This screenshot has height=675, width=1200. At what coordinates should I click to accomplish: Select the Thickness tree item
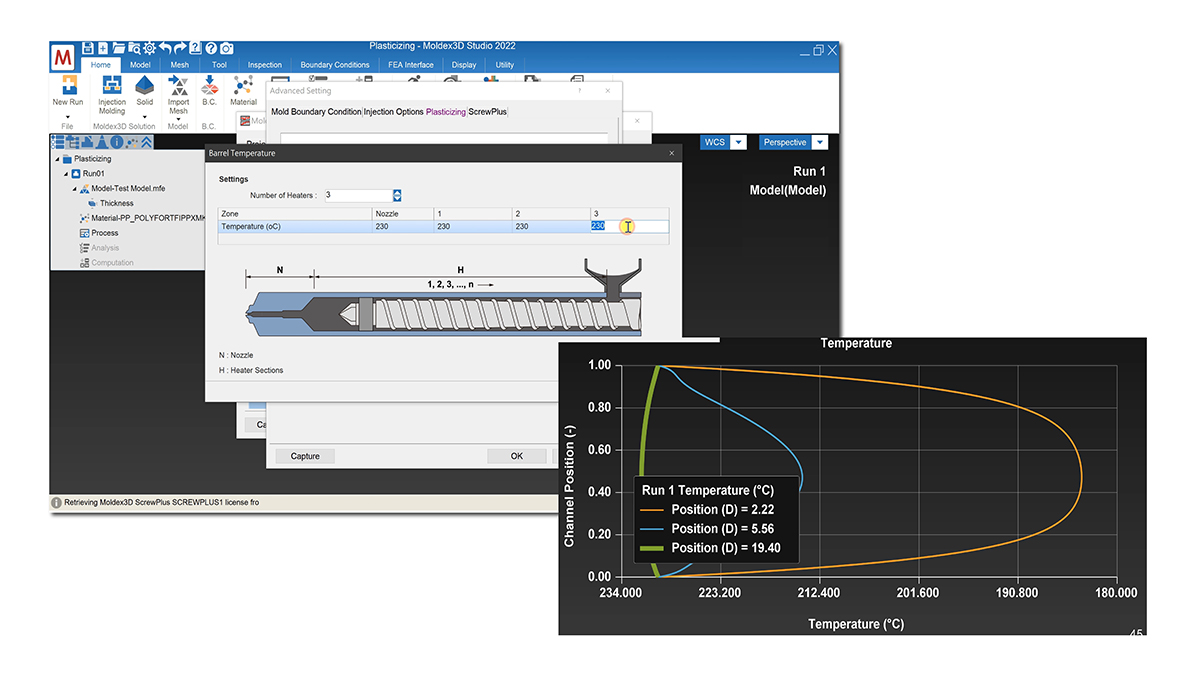pos(116,204)
